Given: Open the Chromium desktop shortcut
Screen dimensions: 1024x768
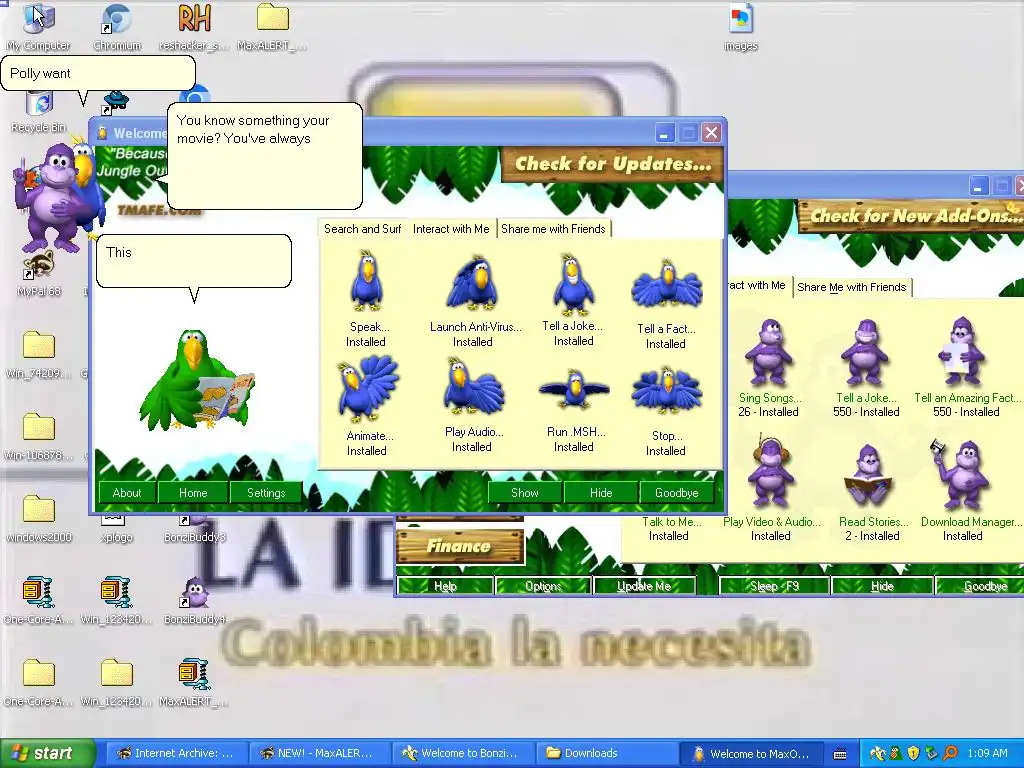Looking at the screenshot, I should [x=118, y=27].
